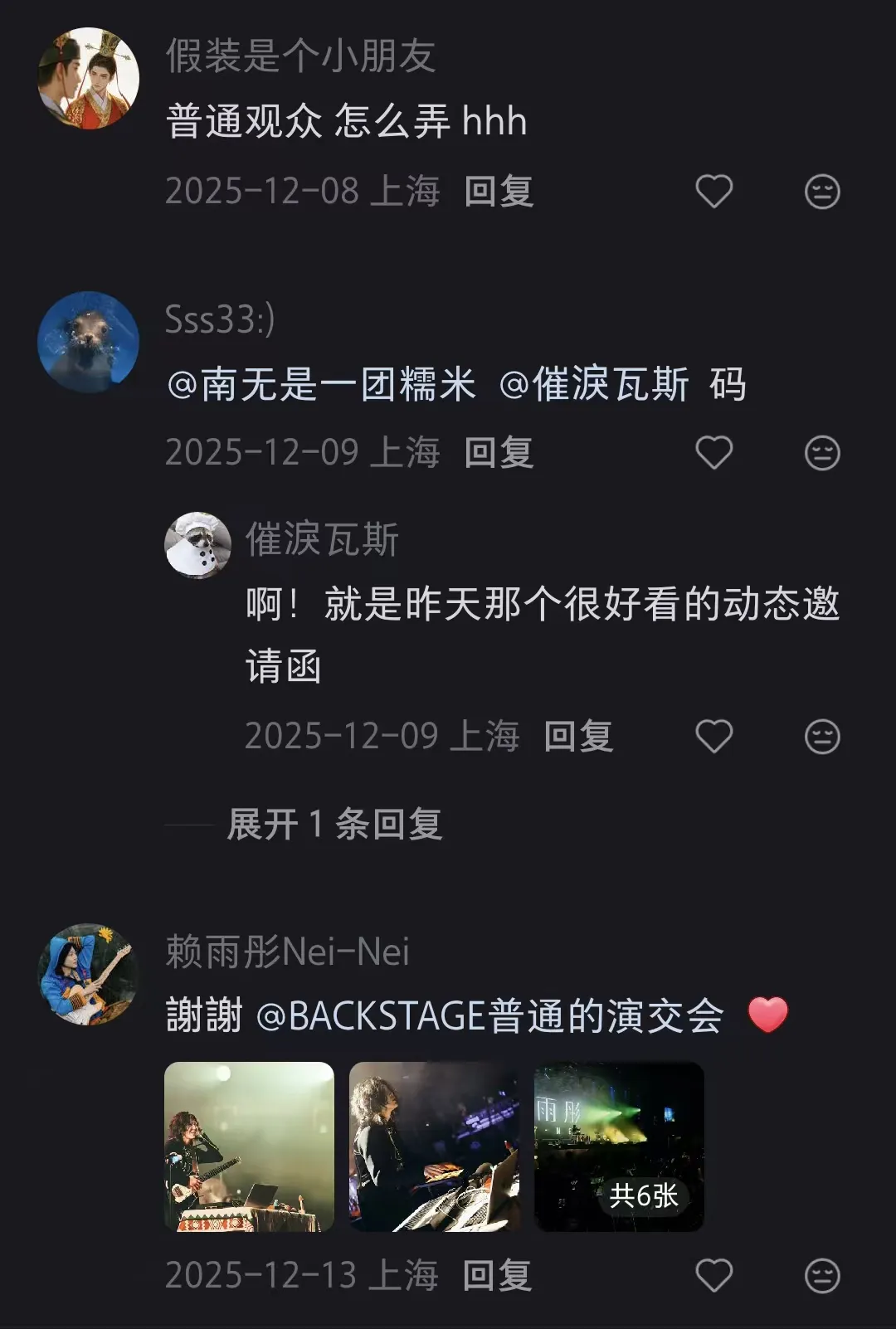Like the Sss33:) comment
Screen dimensions: 896x1329
tap(713, 453)
